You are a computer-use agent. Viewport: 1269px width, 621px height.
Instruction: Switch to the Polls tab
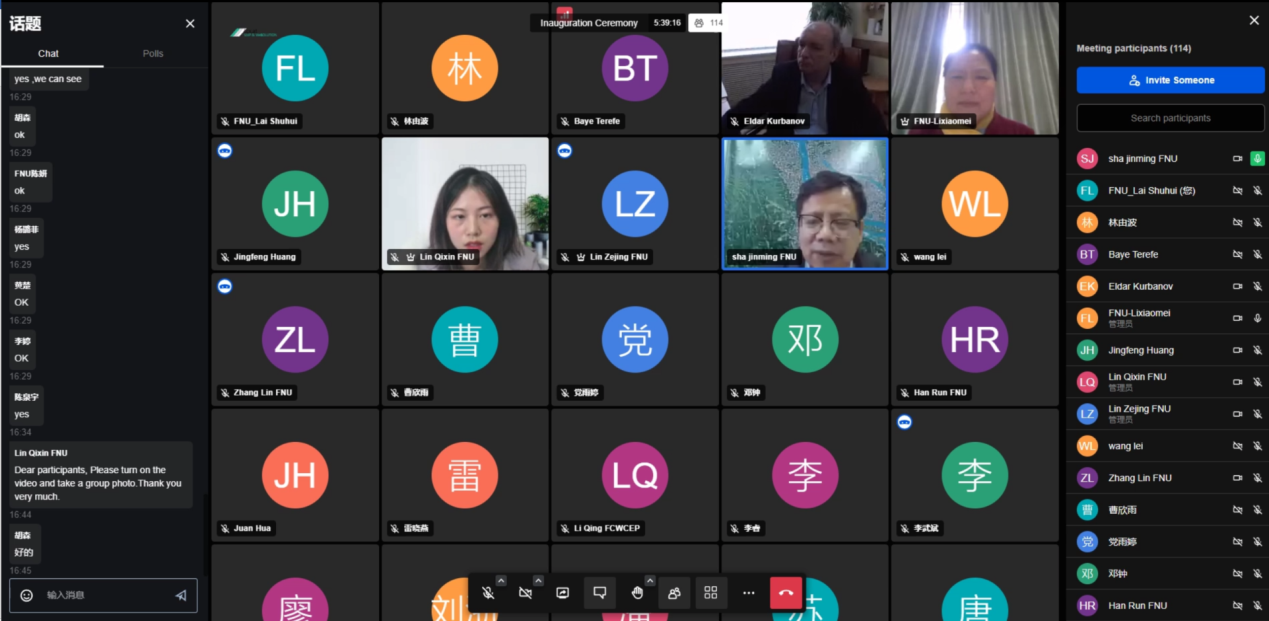click(x=153, y=54)
